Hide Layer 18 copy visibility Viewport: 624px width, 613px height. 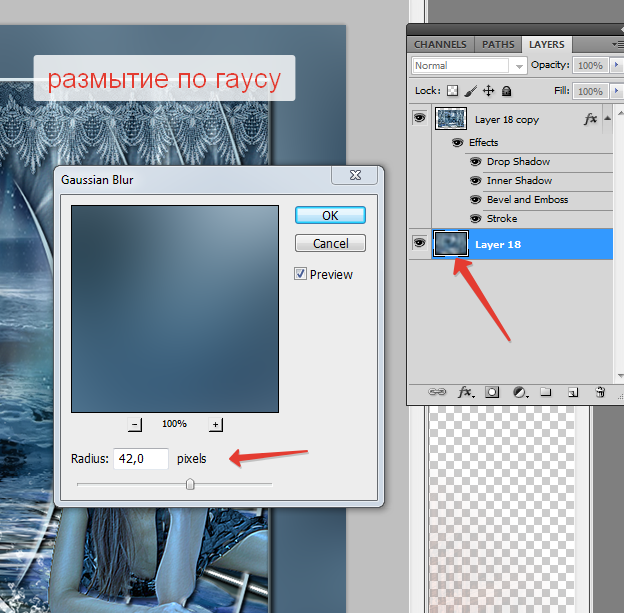click(x=419, y=118)
